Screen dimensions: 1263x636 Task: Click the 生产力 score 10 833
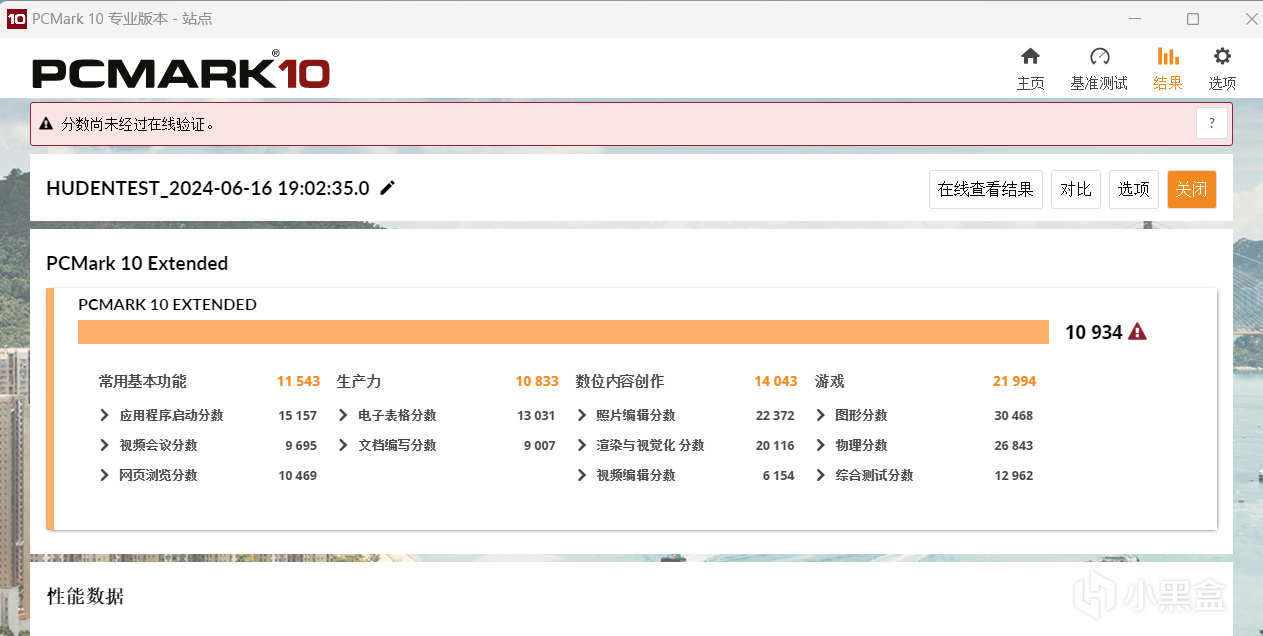coord(537,381)
